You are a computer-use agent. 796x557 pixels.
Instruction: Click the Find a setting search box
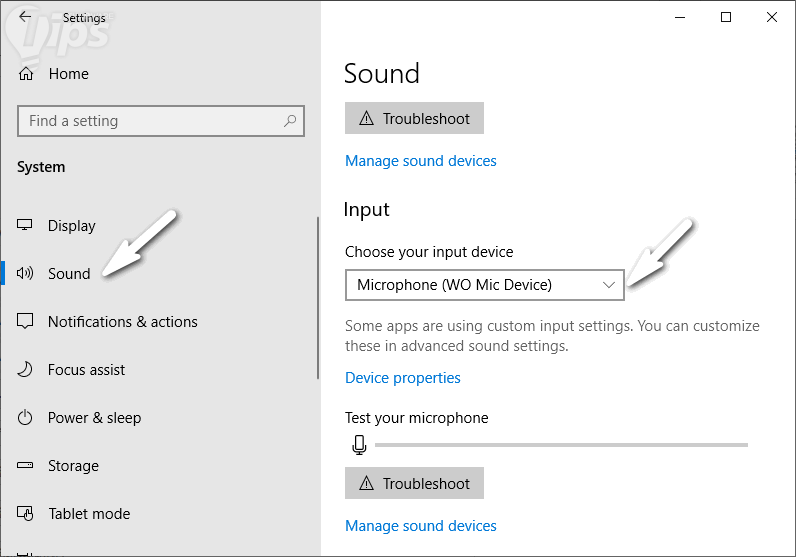pyautogui.click(x=150, y=121)
